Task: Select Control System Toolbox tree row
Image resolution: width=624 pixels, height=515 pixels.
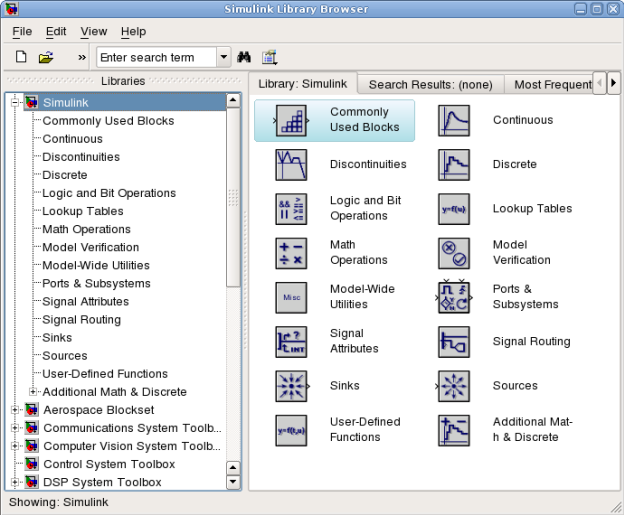Action: click(109, 464)
